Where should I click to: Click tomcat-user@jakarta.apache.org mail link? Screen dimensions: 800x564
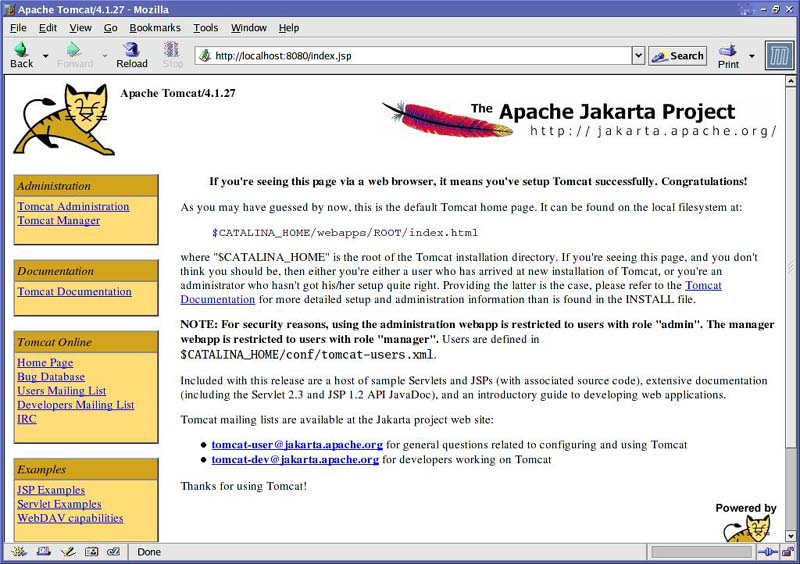(297, 445)
